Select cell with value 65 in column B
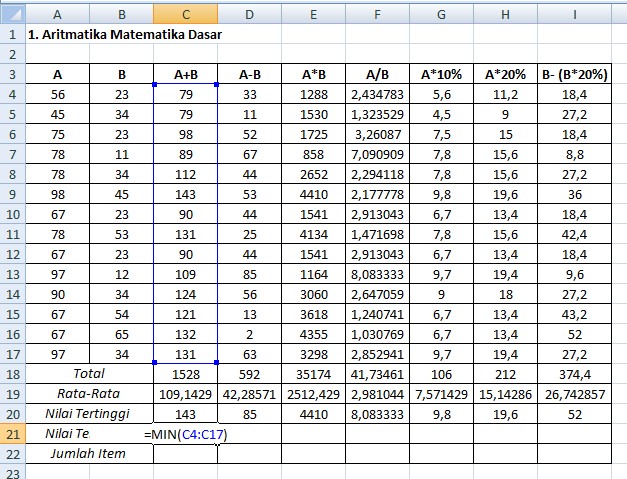 tap(122, 334)
